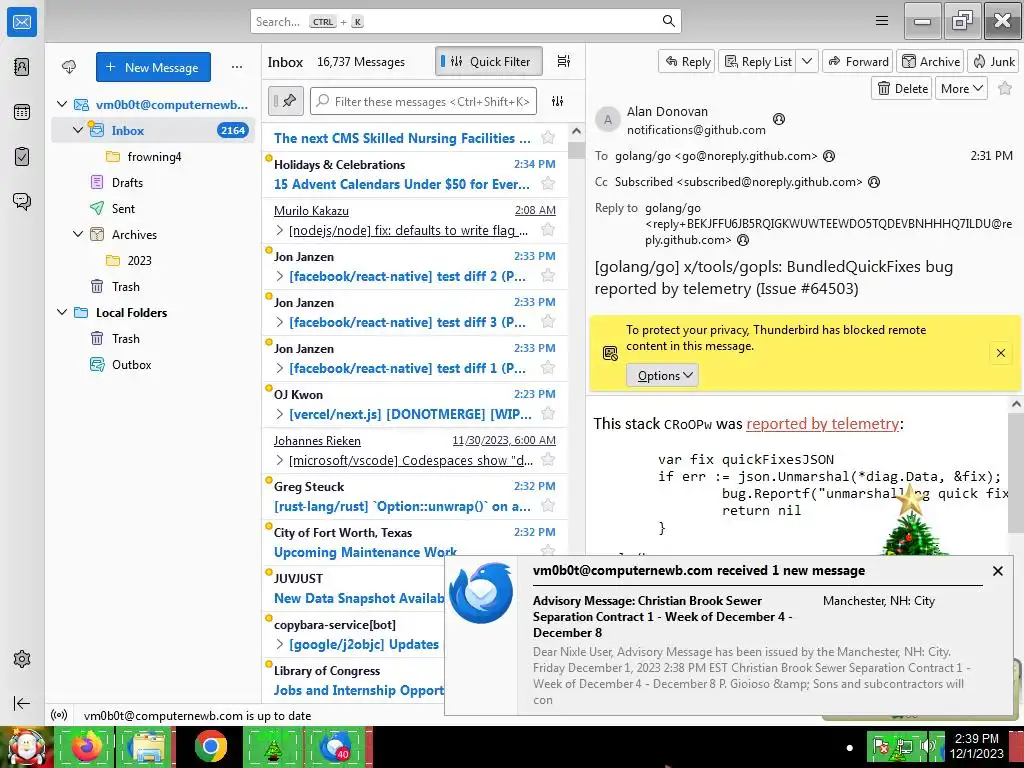Open the Mail space icon
1024x768 pixels.
(x=22, y=22)
